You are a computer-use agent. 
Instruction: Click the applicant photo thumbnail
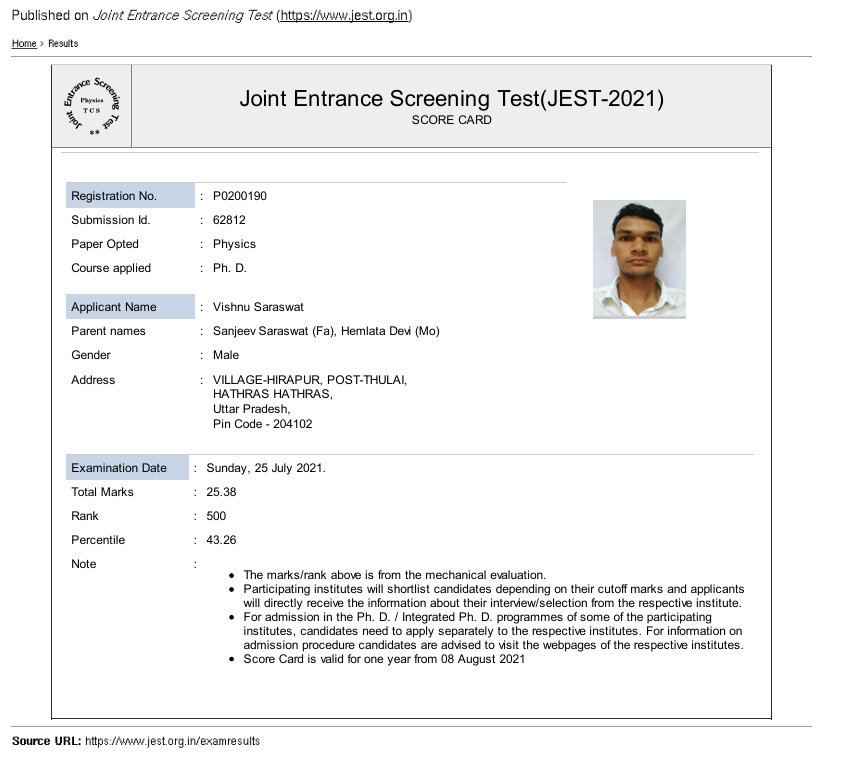pyautogui.click(x=639, y=259)
